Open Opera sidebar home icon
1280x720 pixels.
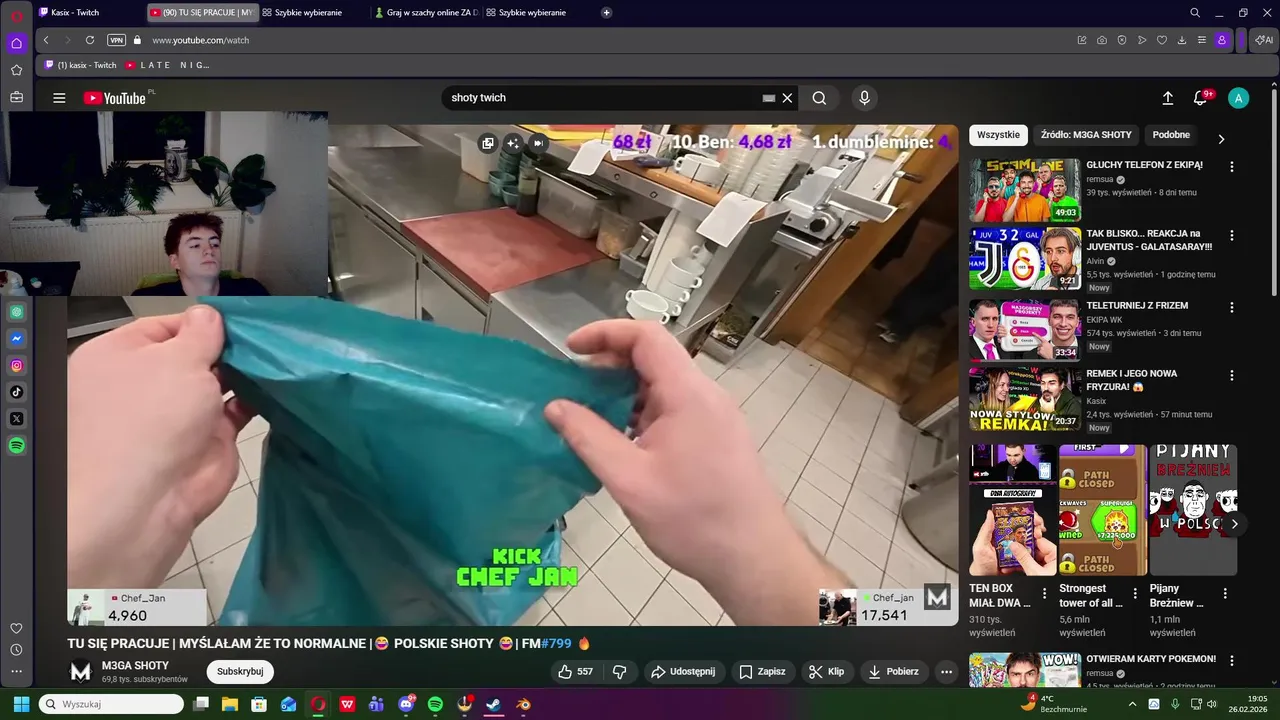pyautogui.click(x=16, y=43)
